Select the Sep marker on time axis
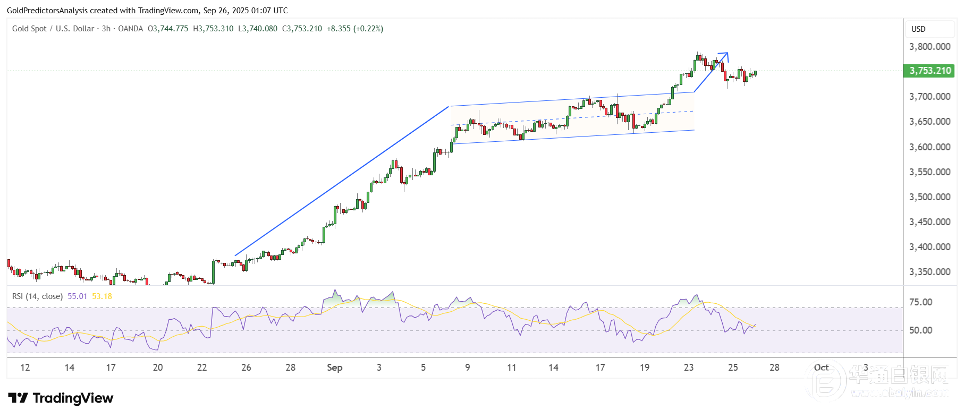964x418 pixels. [x=336, y=368]
